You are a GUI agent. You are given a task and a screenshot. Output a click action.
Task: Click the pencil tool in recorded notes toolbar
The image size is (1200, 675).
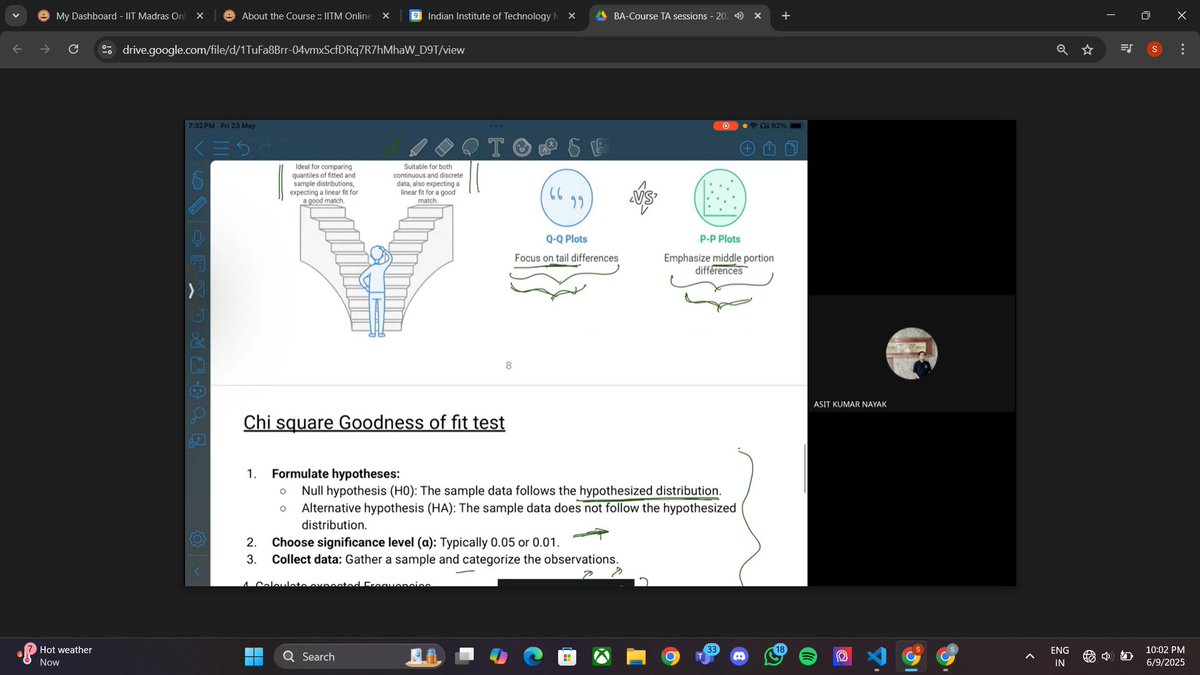click(419, 147)
